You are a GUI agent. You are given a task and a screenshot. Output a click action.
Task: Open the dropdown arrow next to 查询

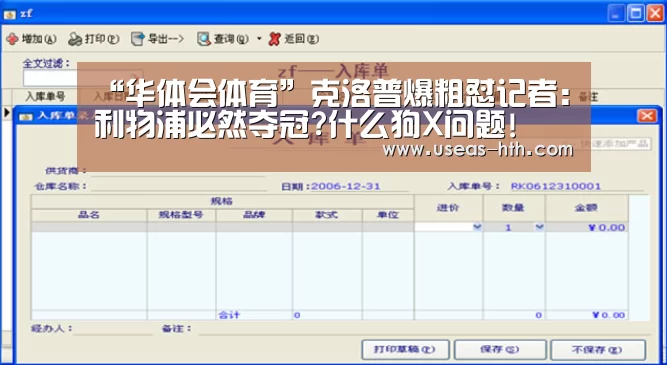pyautogui.click(x=259, y=39)
